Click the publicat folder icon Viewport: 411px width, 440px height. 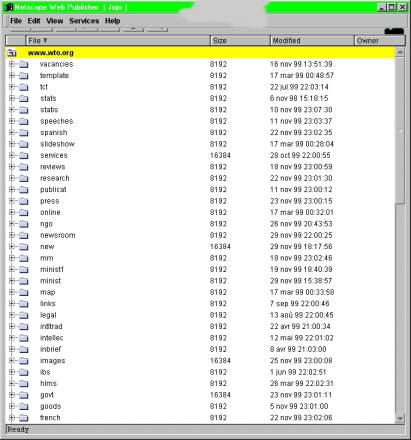[24, 190]
